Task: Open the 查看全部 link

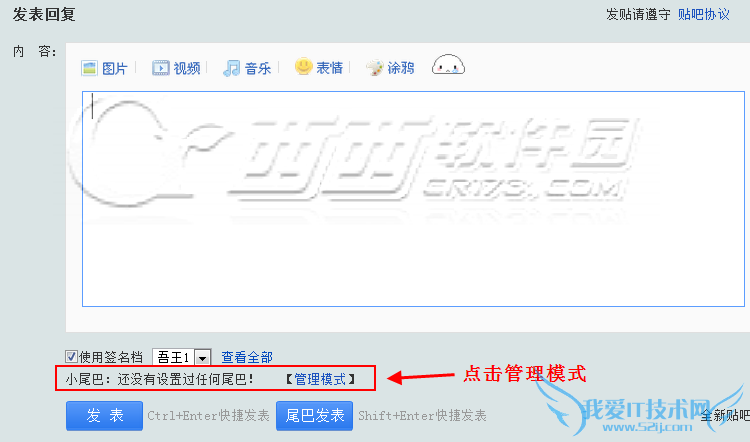Action: coord(247,357)
